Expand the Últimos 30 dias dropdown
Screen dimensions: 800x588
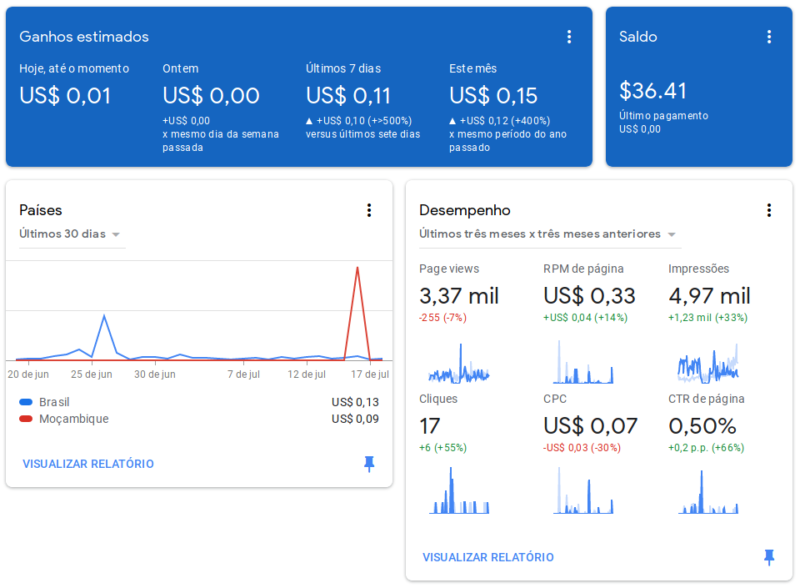tap(71, 234)
